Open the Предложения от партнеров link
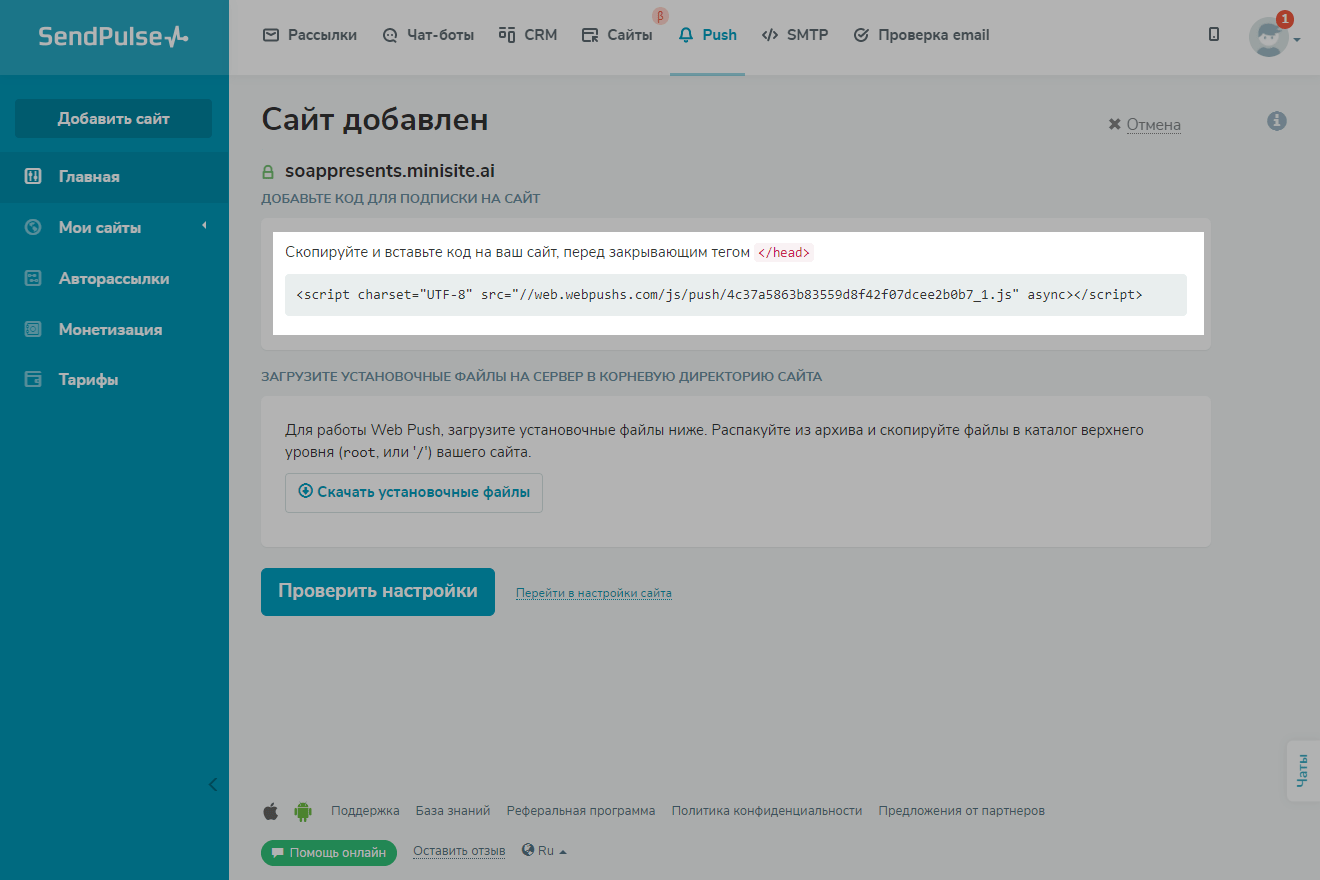This screenshot has width=1320, height=880. coord(962,811)
